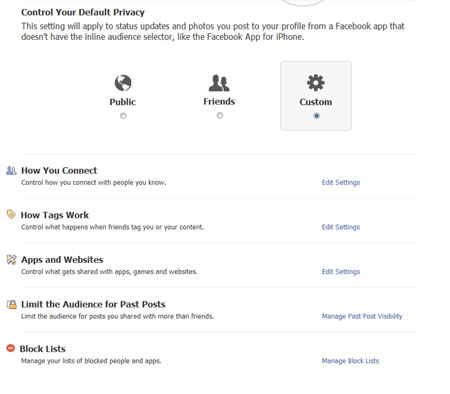Image resolution: width=450 pixels, height=394 pixels.
Task: Click the Limit the Audience lock icon
Action: 11,304
